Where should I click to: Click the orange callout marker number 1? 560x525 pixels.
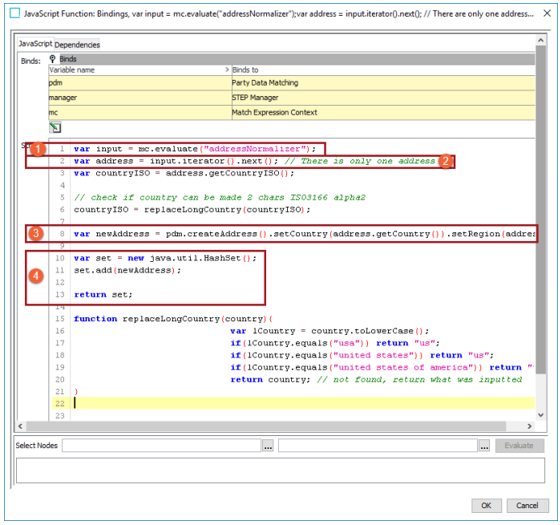[x=38, y=149]
